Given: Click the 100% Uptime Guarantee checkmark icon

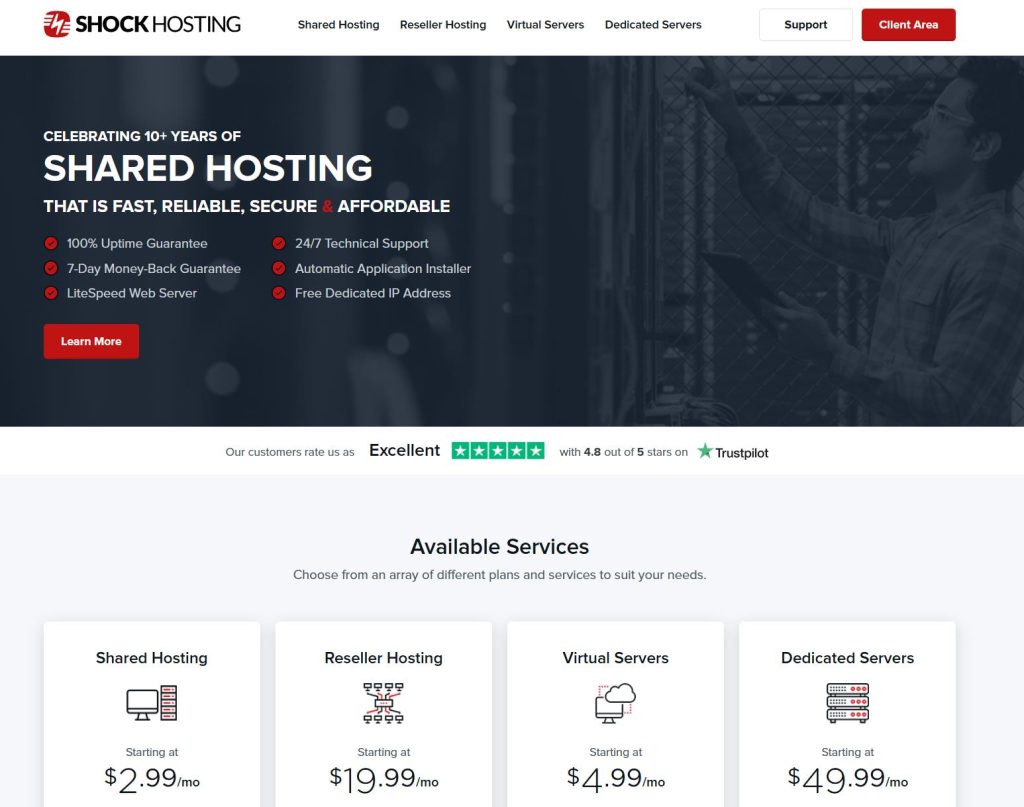Looking at the screenshot, I should coord(51,244).
